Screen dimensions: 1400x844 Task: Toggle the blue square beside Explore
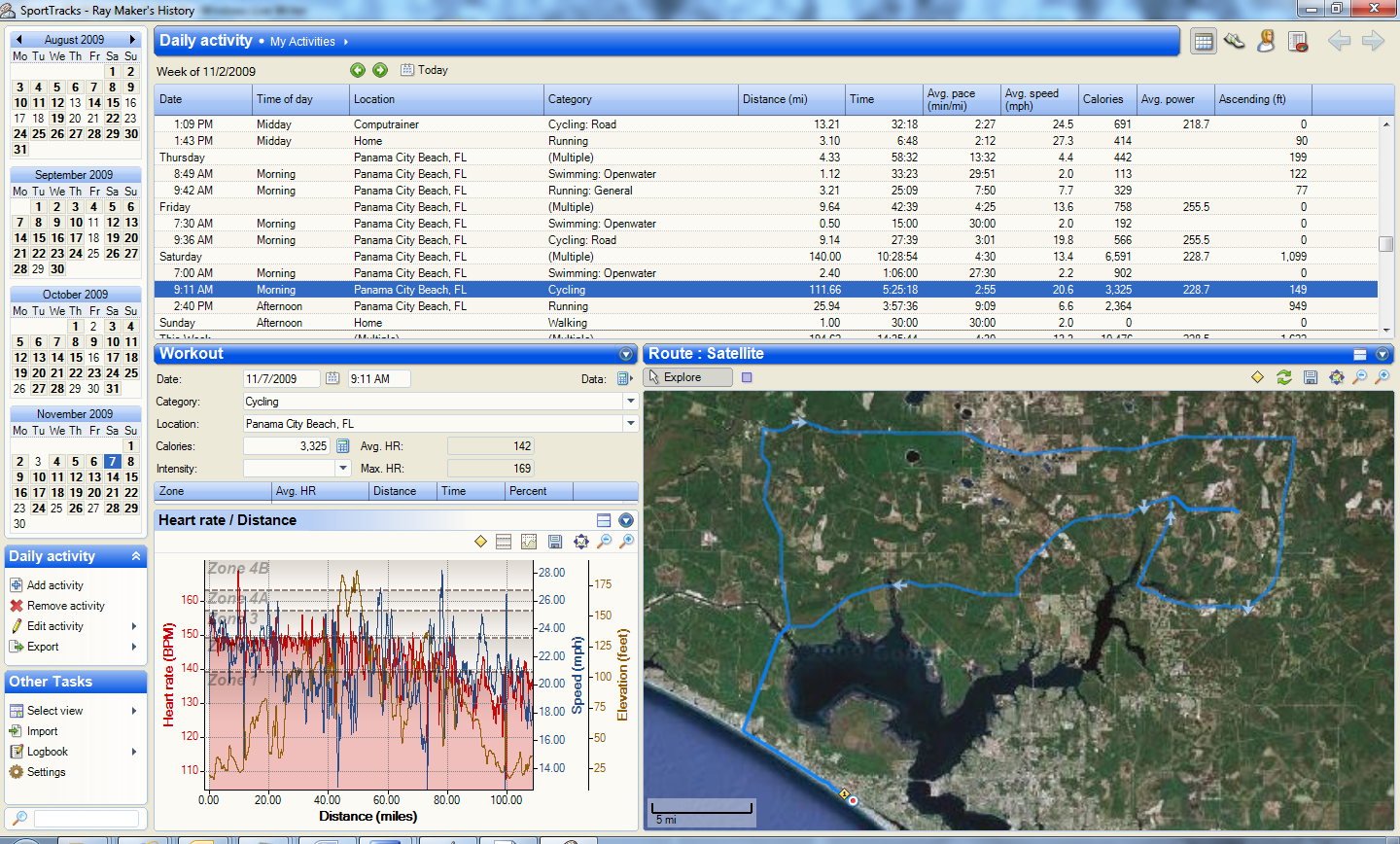(x=747, y=377)
